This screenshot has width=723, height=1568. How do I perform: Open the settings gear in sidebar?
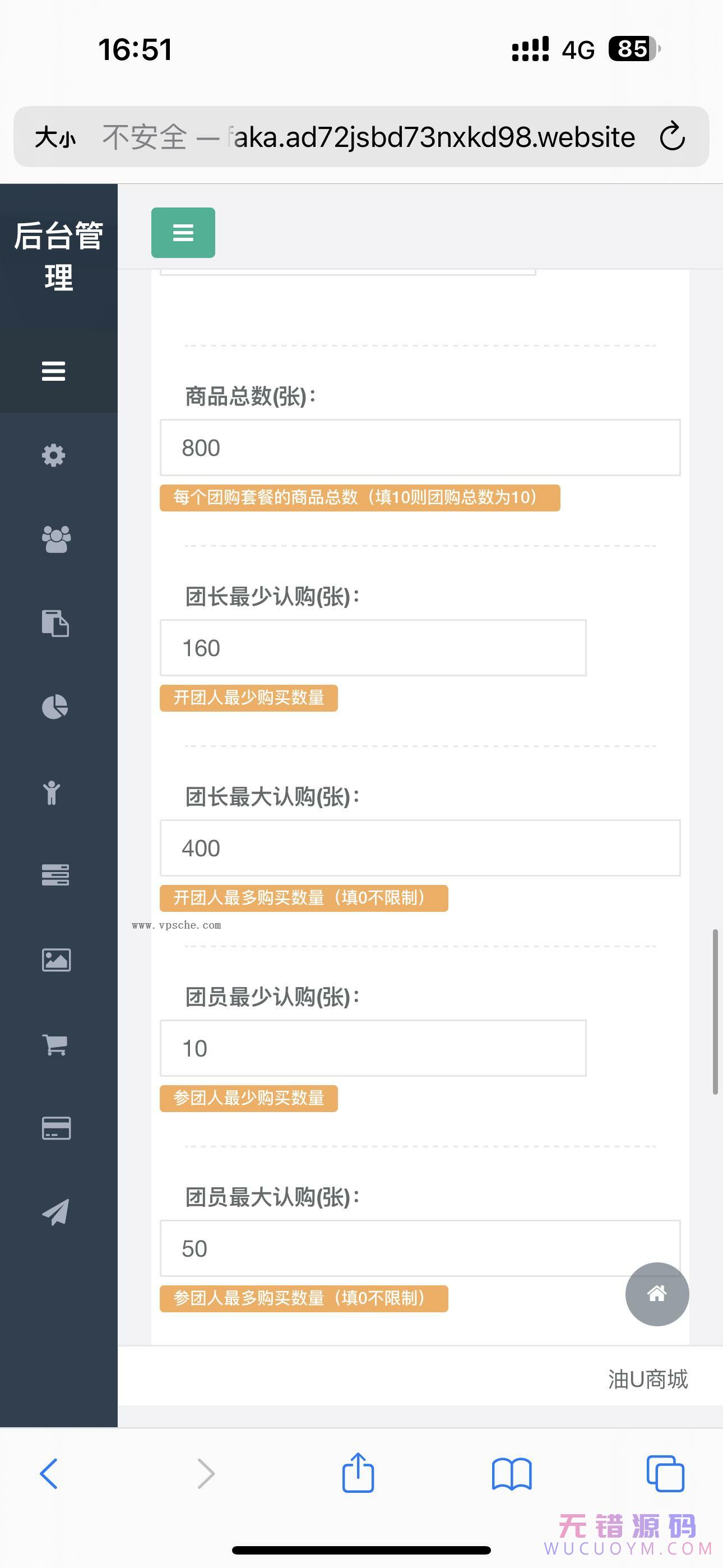pyautogui.click(x=54, y=455)
